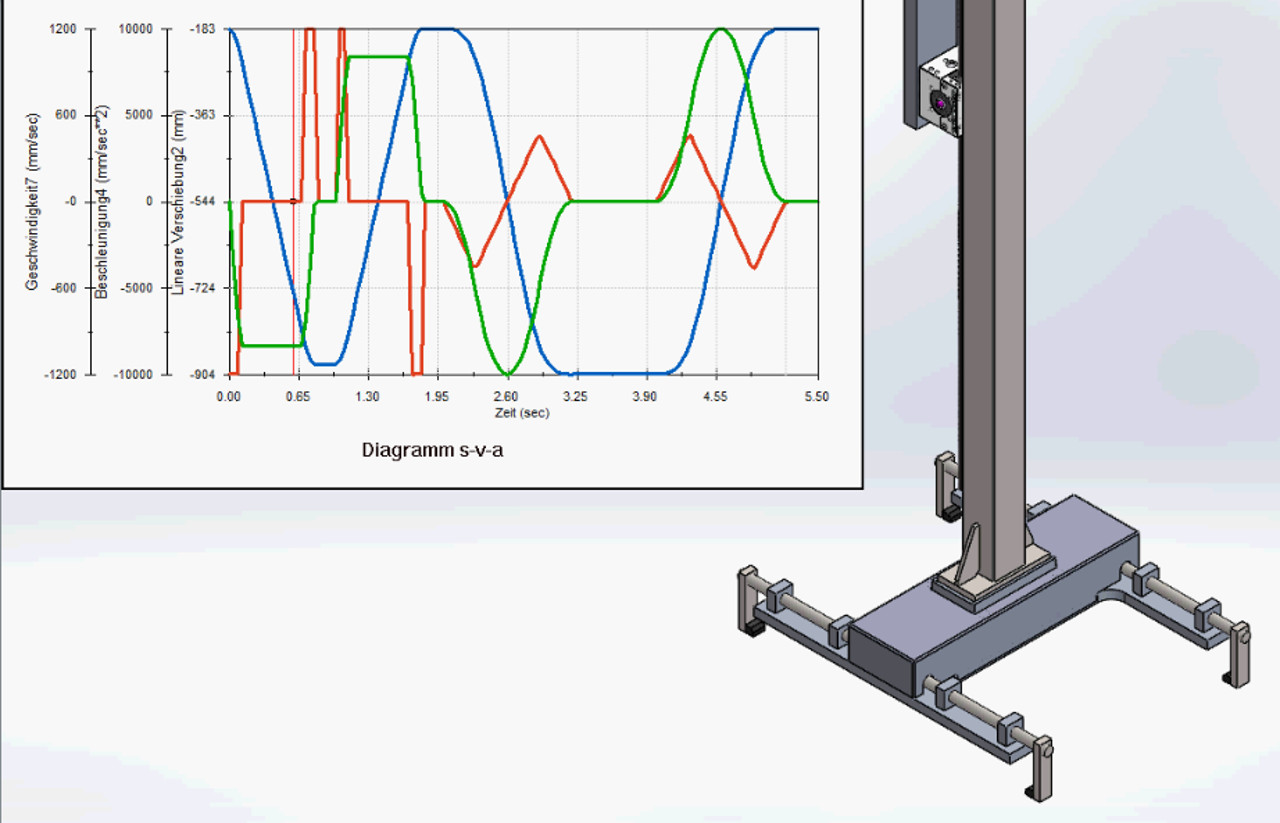This screenshot has height=823, width=1280.
Task: Click the 5.50 tick on time axis
Action: coord(816,397)
